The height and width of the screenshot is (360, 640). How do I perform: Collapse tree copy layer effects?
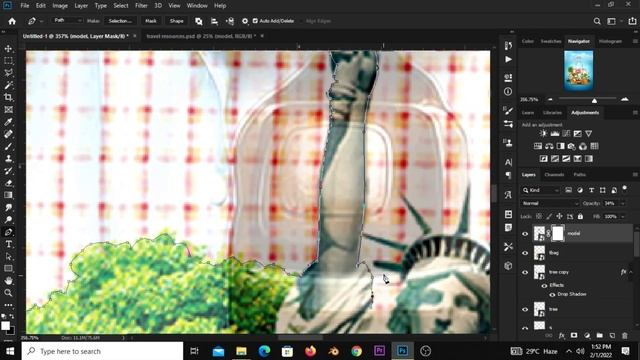pyautogui.click(x=631, y=272)
